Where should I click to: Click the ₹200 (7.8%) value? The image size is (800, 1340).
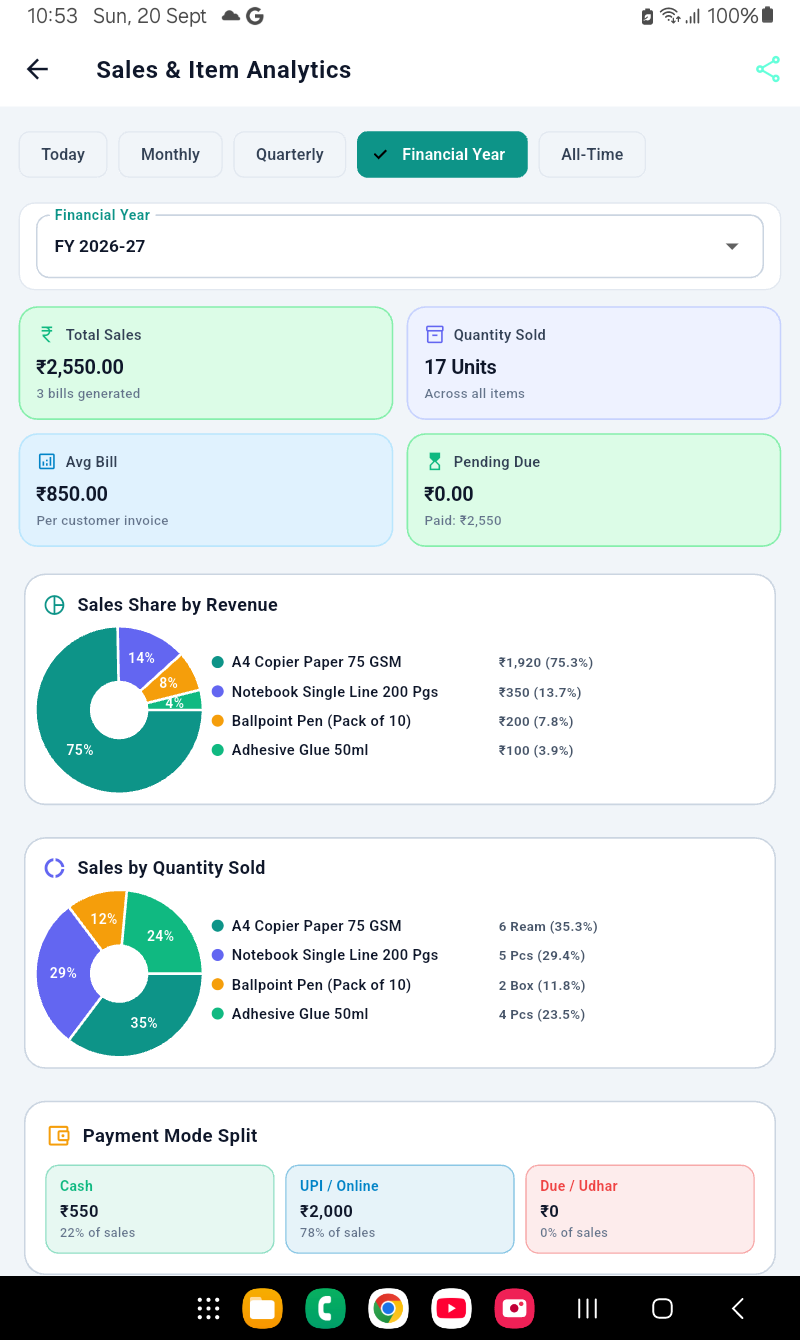pyautogui.click(x=536, y=721)
